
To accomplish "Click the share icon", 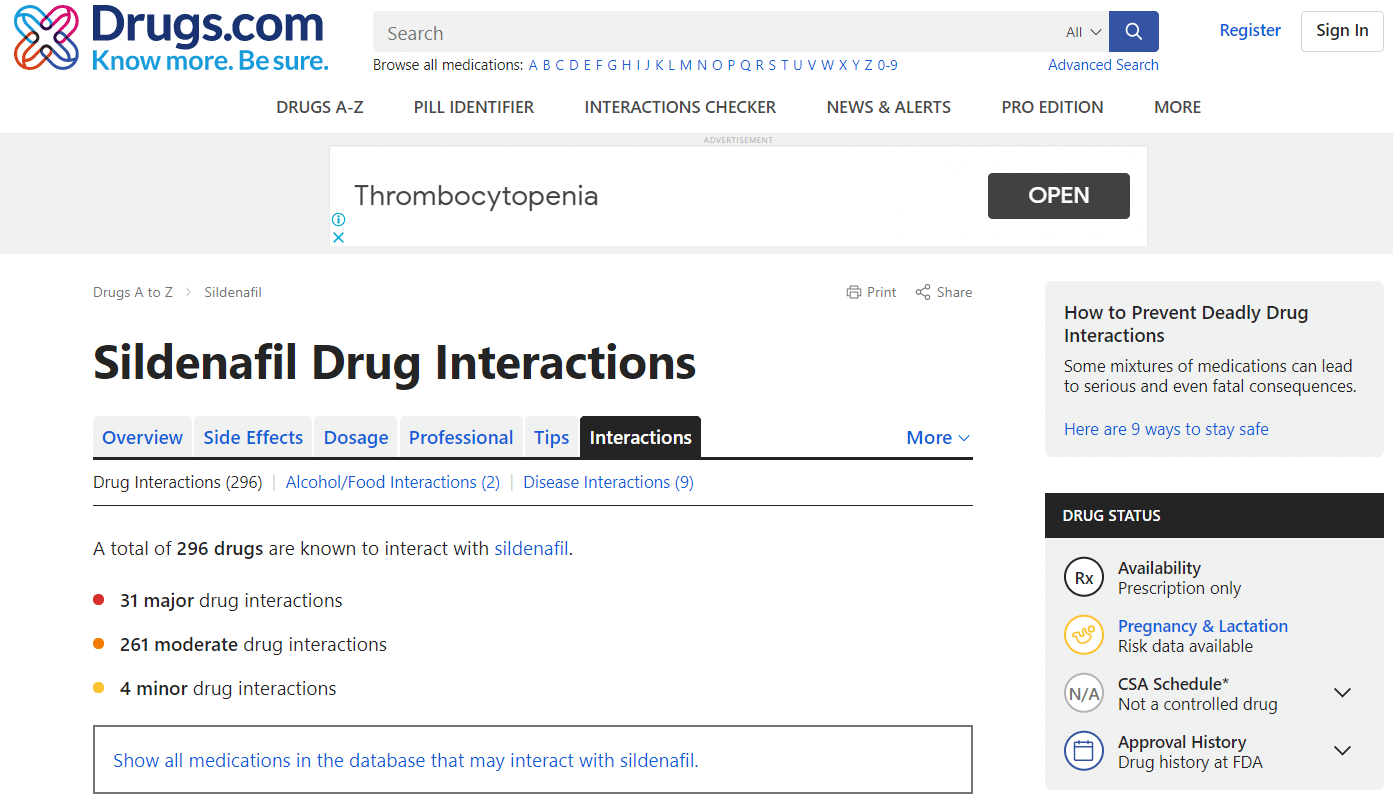I will coord(922,292).
